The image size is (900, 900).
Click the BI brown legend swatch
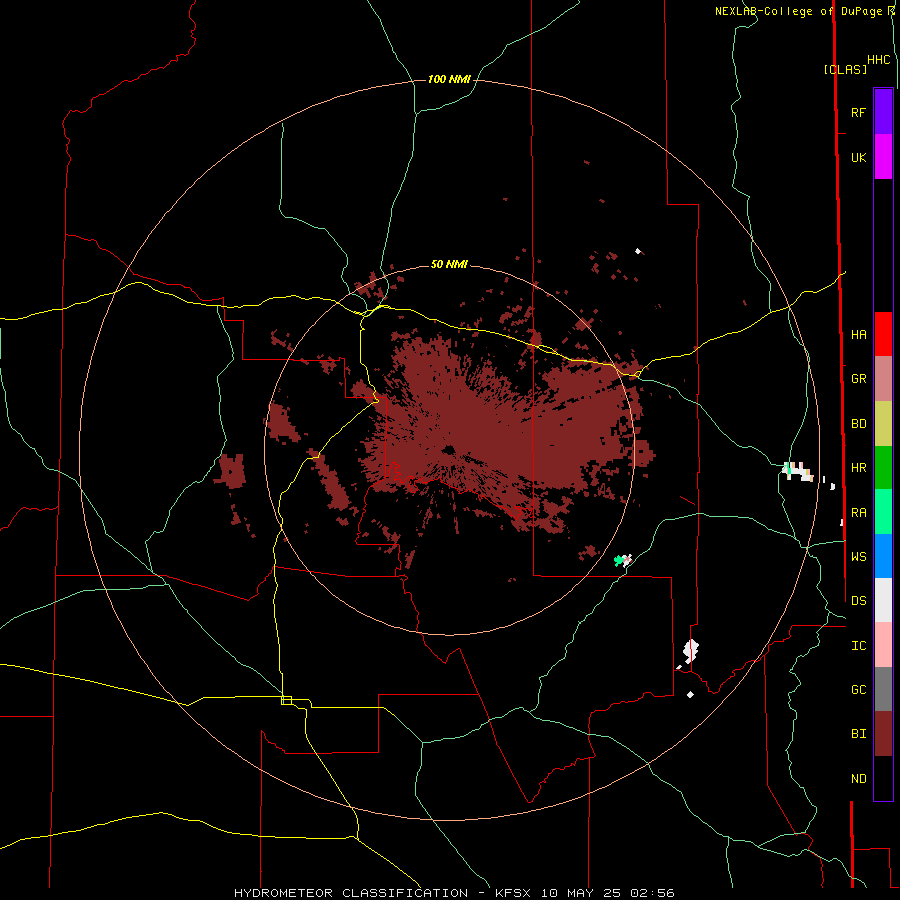pyautogui.click(x=883, y=734)
